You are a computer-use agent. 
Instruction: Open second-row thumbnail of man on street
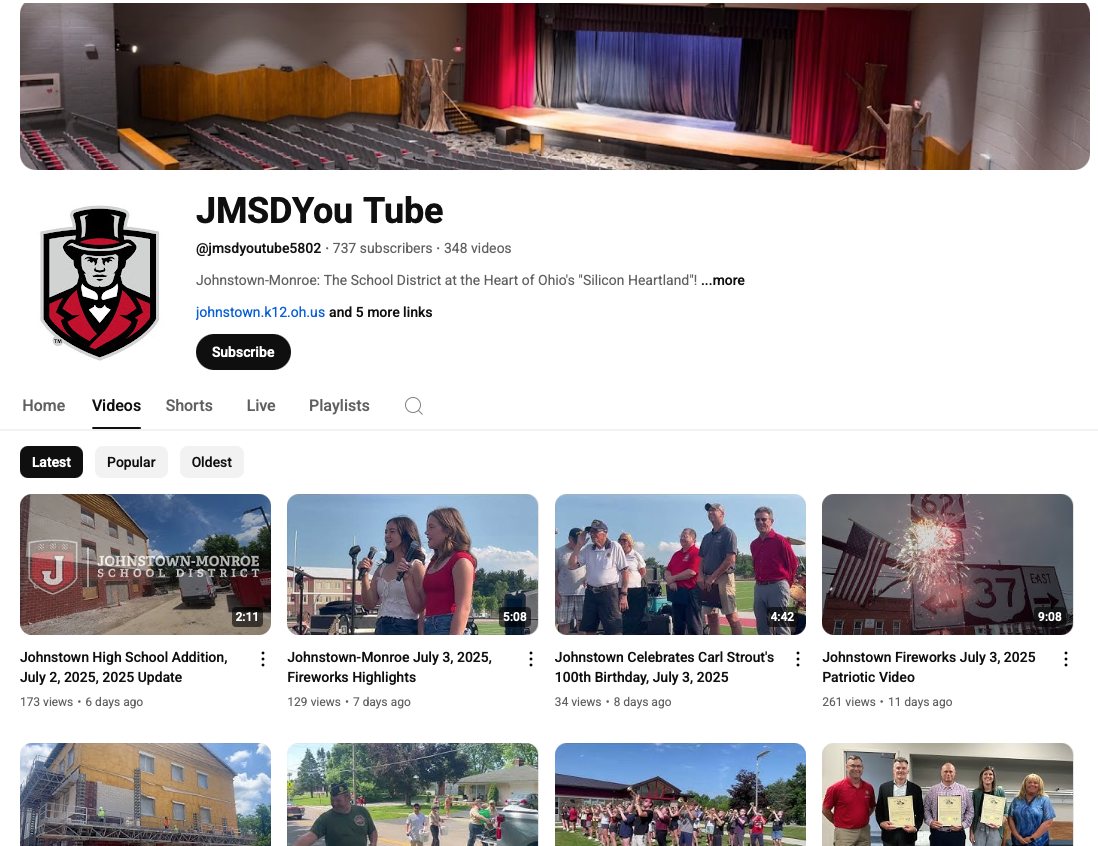coord(412,794)
